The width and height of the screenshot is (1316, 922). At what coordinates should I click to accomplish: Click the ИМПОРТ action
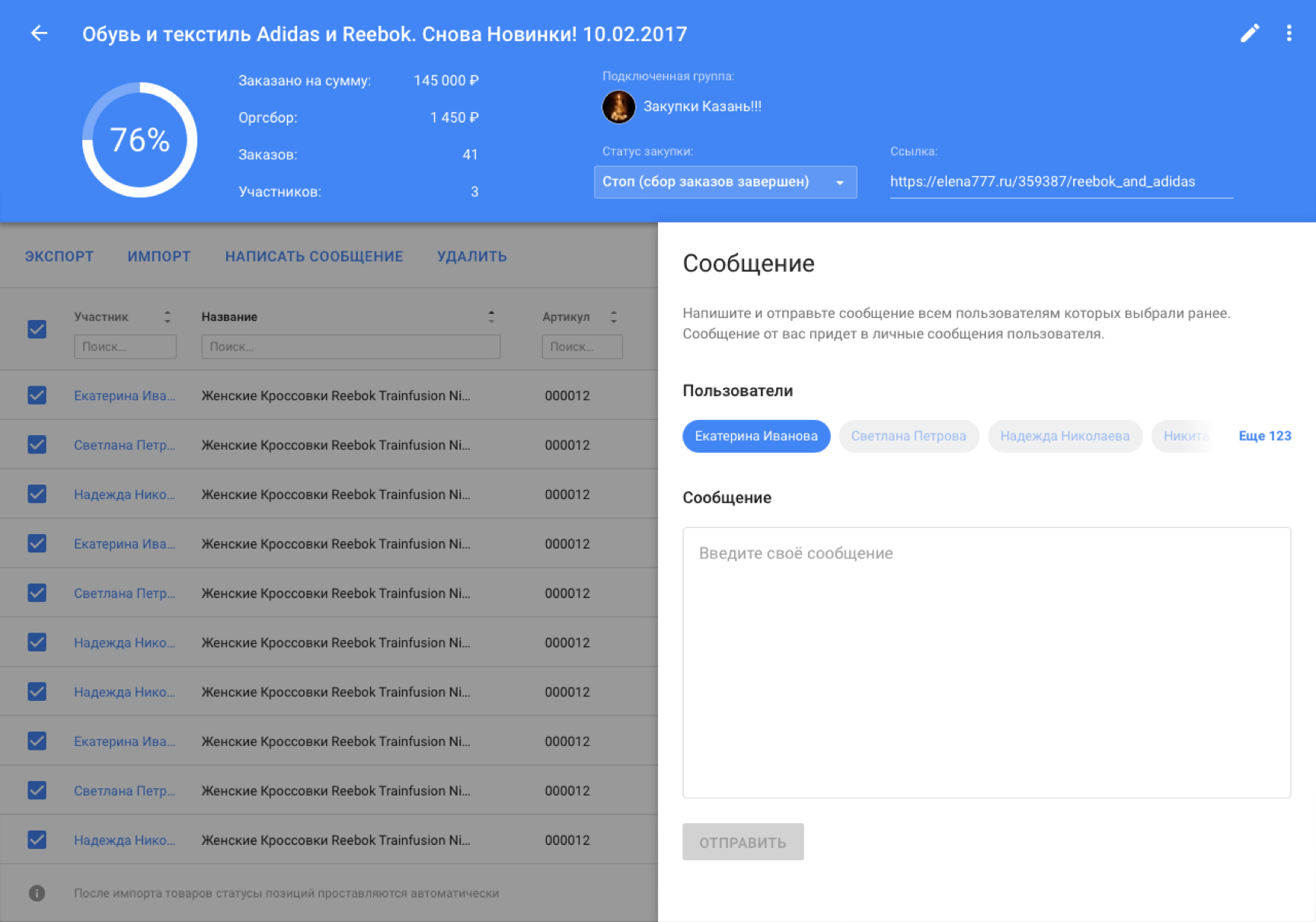159,257
